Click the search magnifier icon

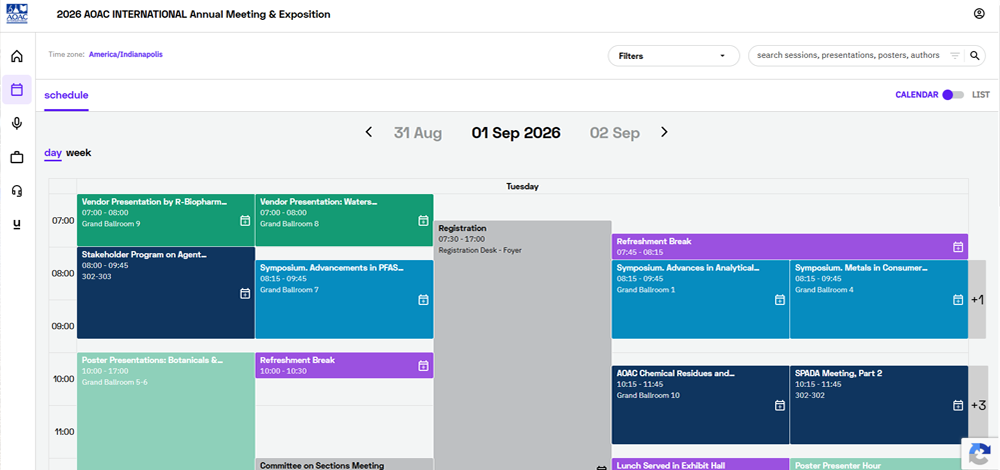pyautogui.click(x=974, y=55)
